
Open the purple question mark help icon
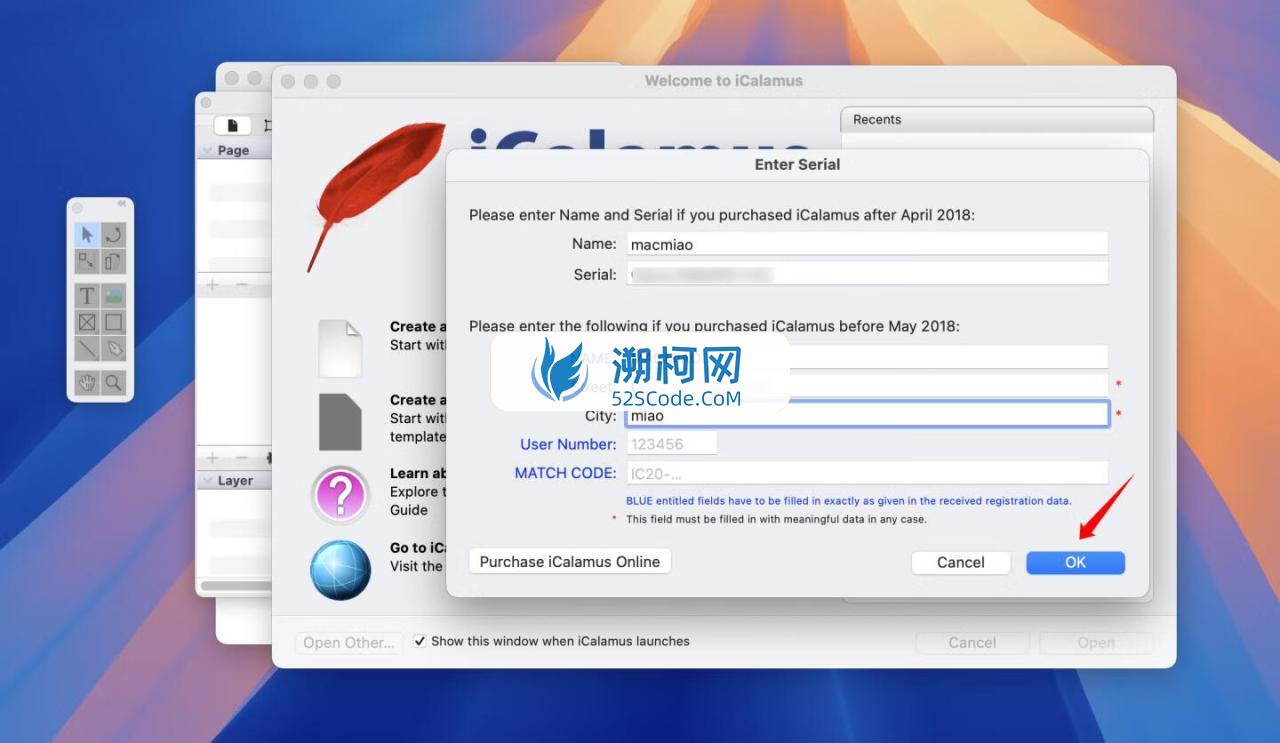(340, 495)
